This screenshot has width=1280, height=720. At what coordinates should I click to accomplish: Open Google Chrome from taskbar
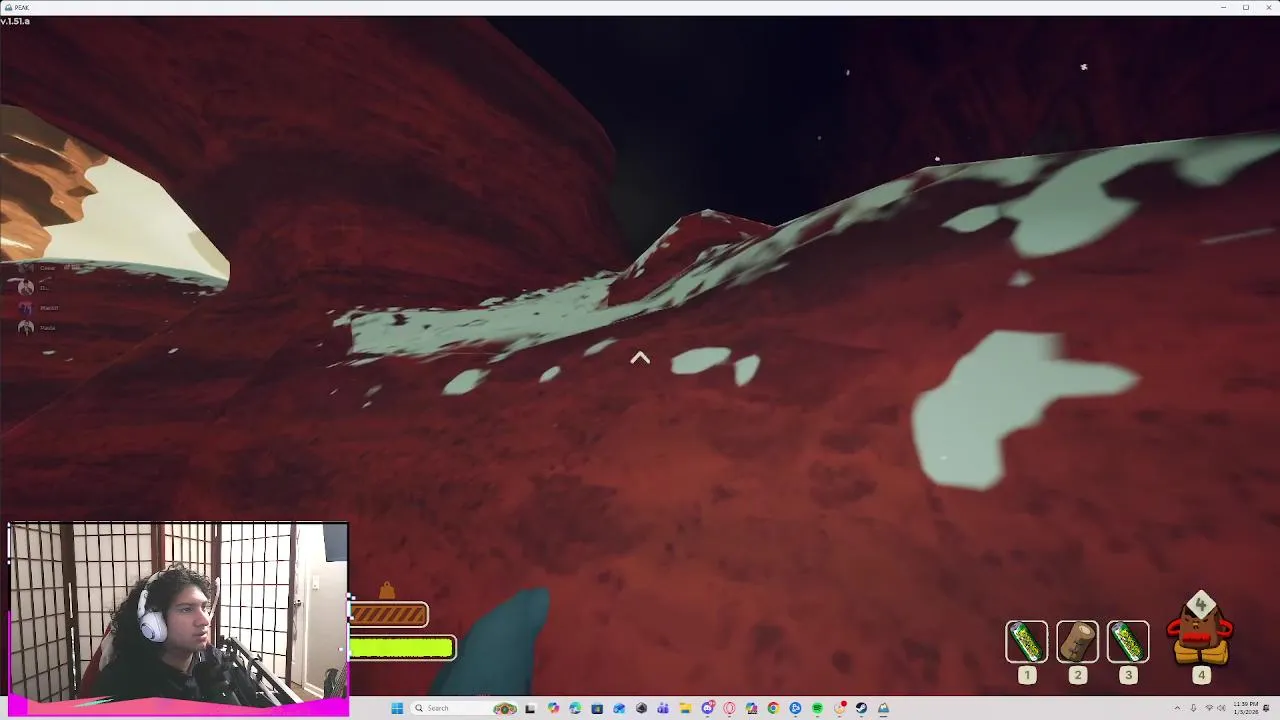(773, 708)
